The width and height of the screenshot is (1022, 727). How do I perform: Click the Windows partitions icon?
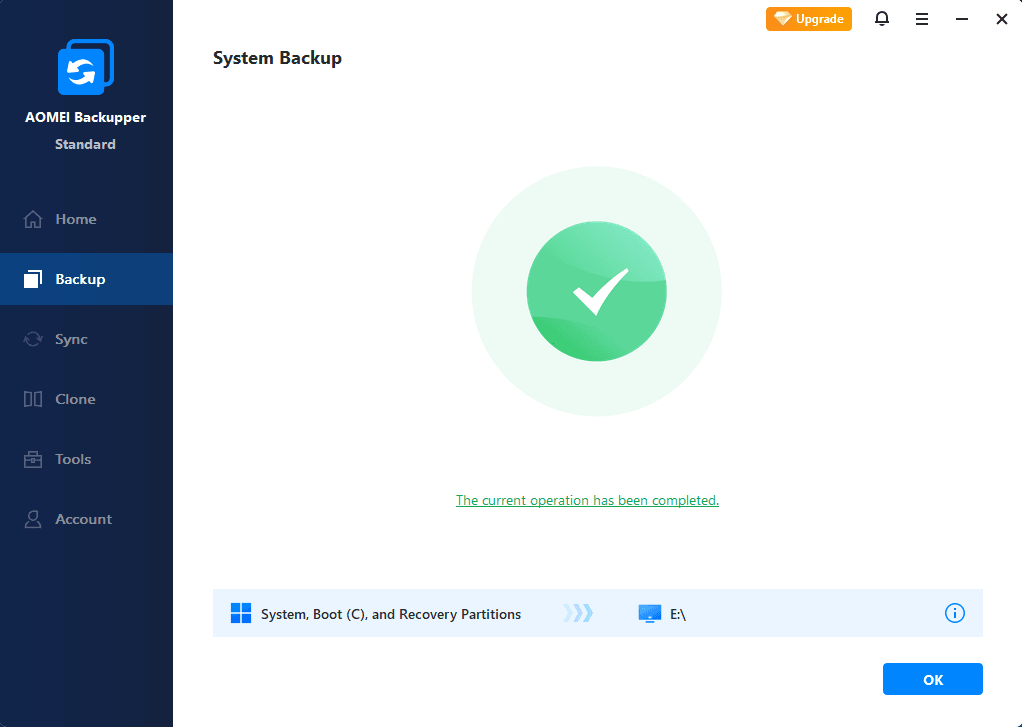coord(240,613)
